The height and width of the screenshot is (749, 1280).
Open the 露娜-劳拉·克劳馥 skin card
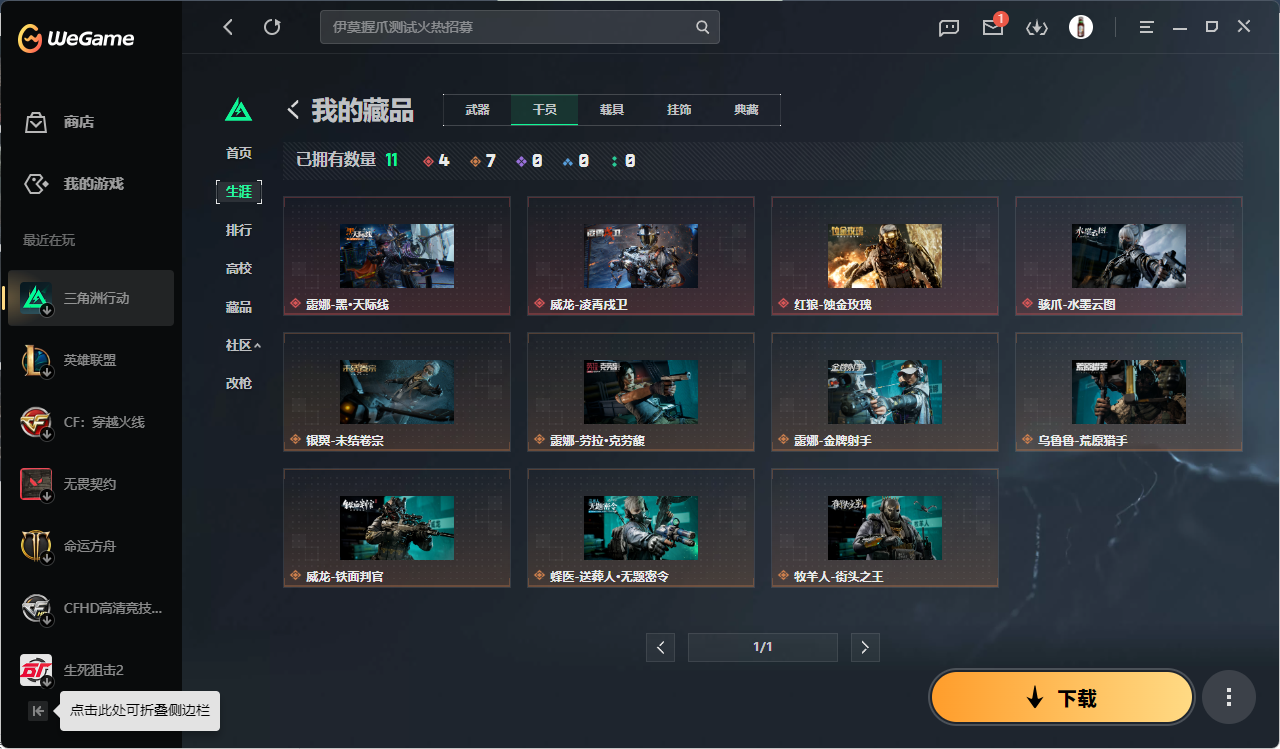coord(641,392)
